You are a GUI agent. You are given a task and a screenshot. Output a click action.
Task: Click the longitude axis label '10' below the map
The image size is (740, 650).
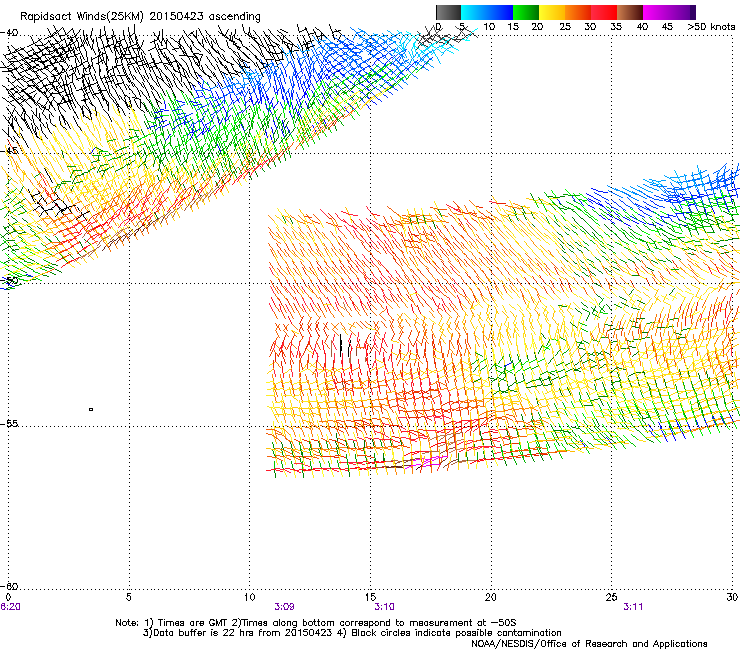(x=249, y=597)
